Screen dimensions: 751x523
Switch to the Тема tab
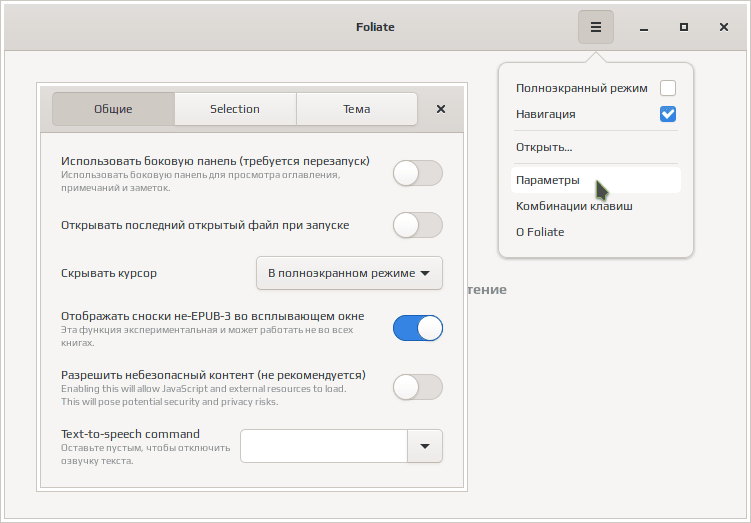coord(356,109)
